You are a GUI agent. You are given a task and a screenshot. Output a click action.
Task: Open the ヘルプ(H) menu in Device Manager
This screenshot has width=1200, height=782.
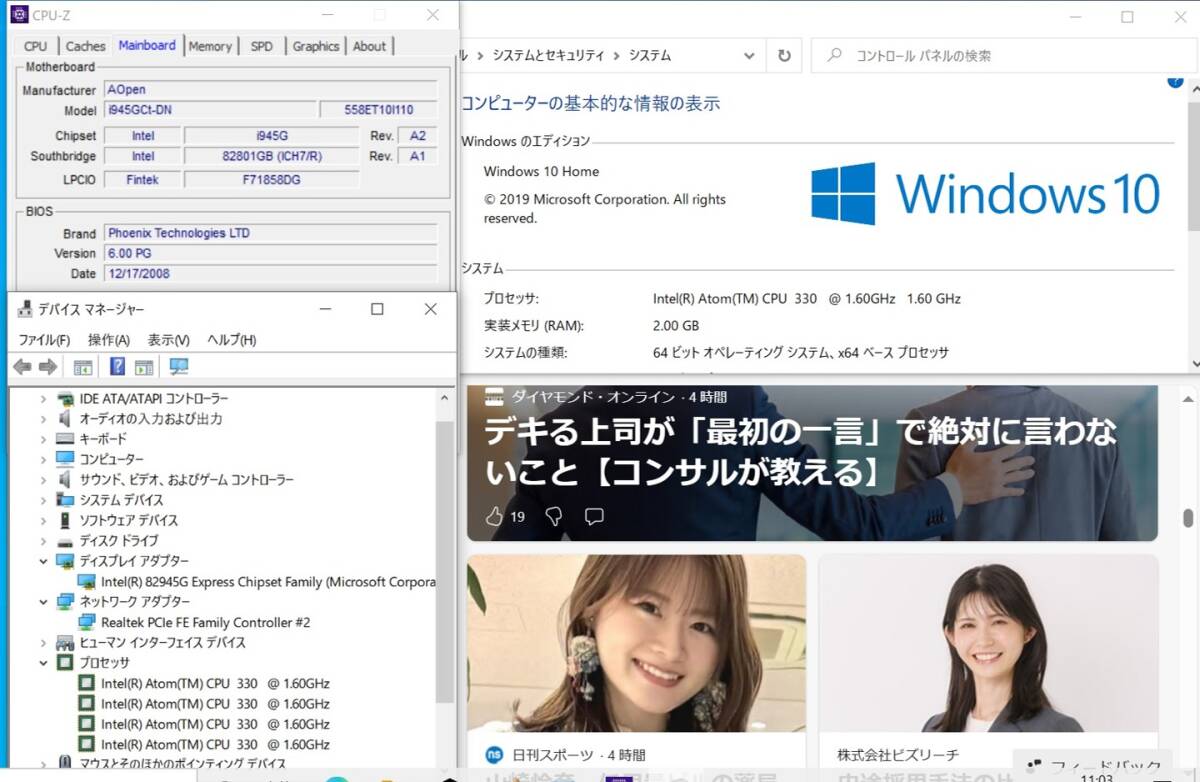(232, 340)
